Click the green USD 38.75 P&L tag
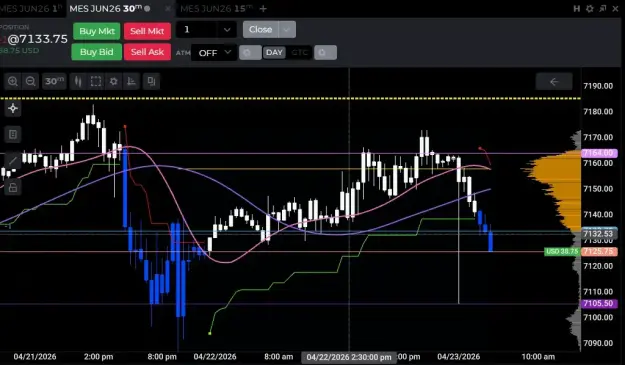Image resolution: width=625 pixels, height=365 pixels. 562,252
